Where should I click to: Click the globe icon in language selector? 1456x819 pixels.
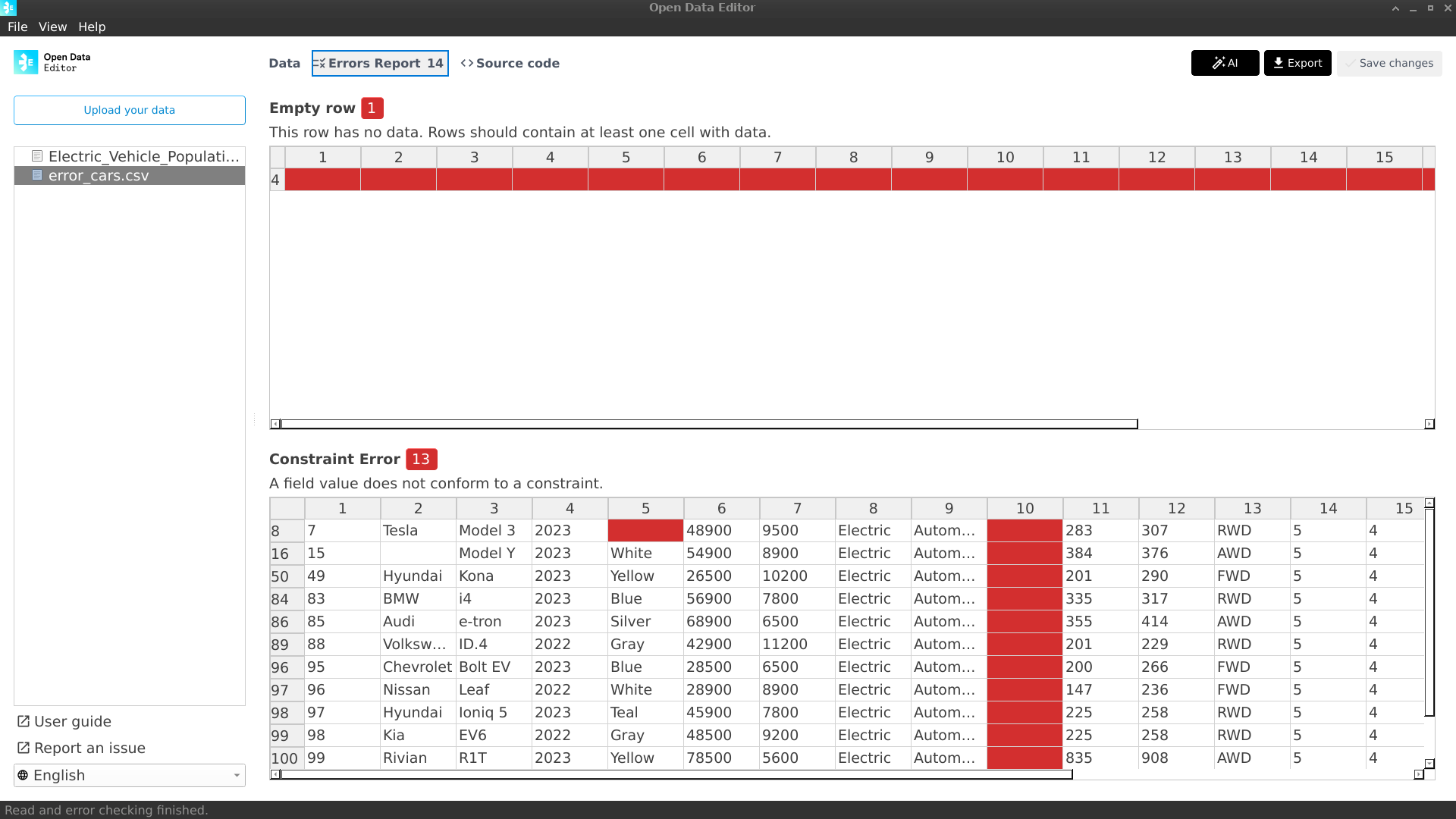(24, 775)
